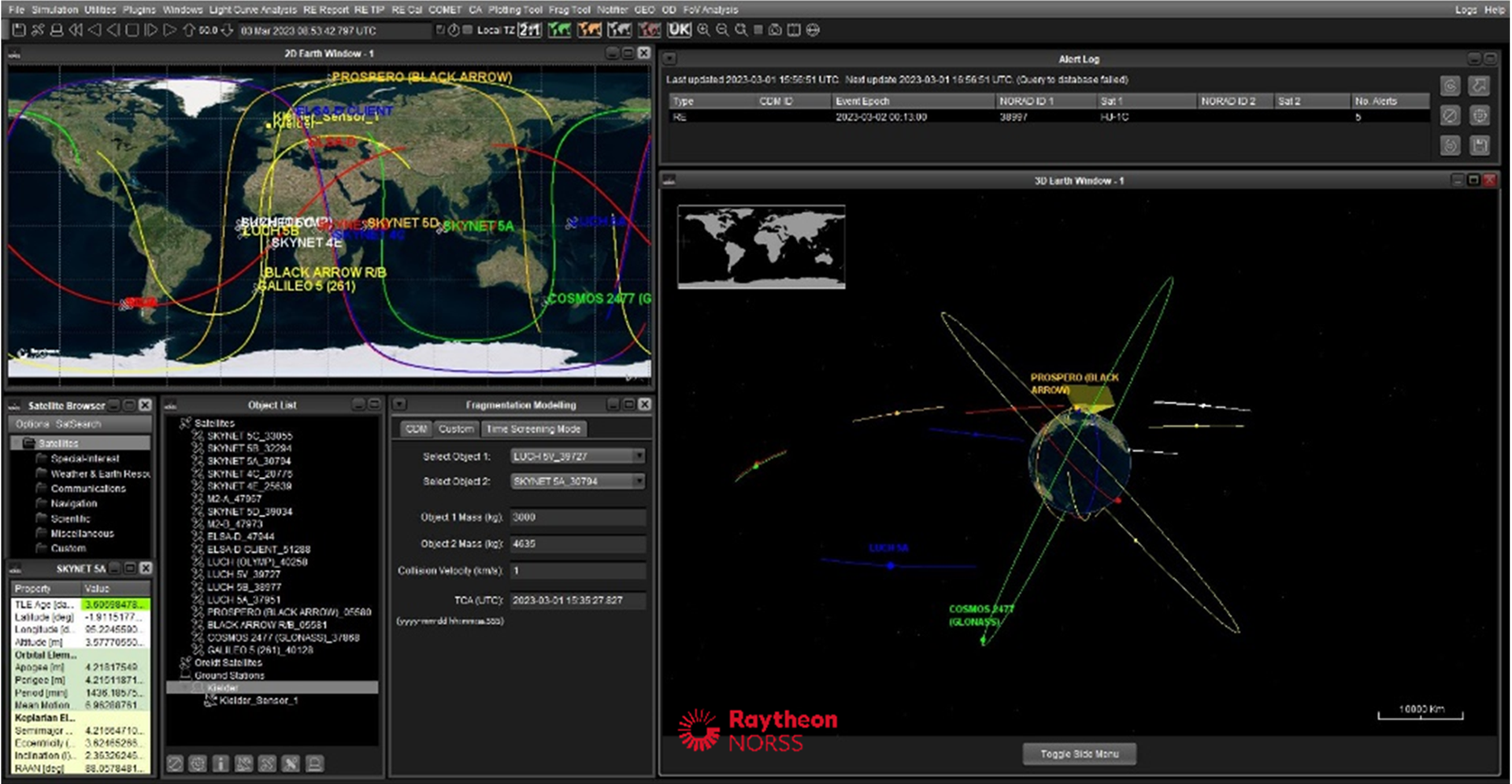Image resolution: width=1512 pixels, height=784 pixels.
Task: Click the info icon below Object List
Action: pyautogui.click(x=220, y=764)
